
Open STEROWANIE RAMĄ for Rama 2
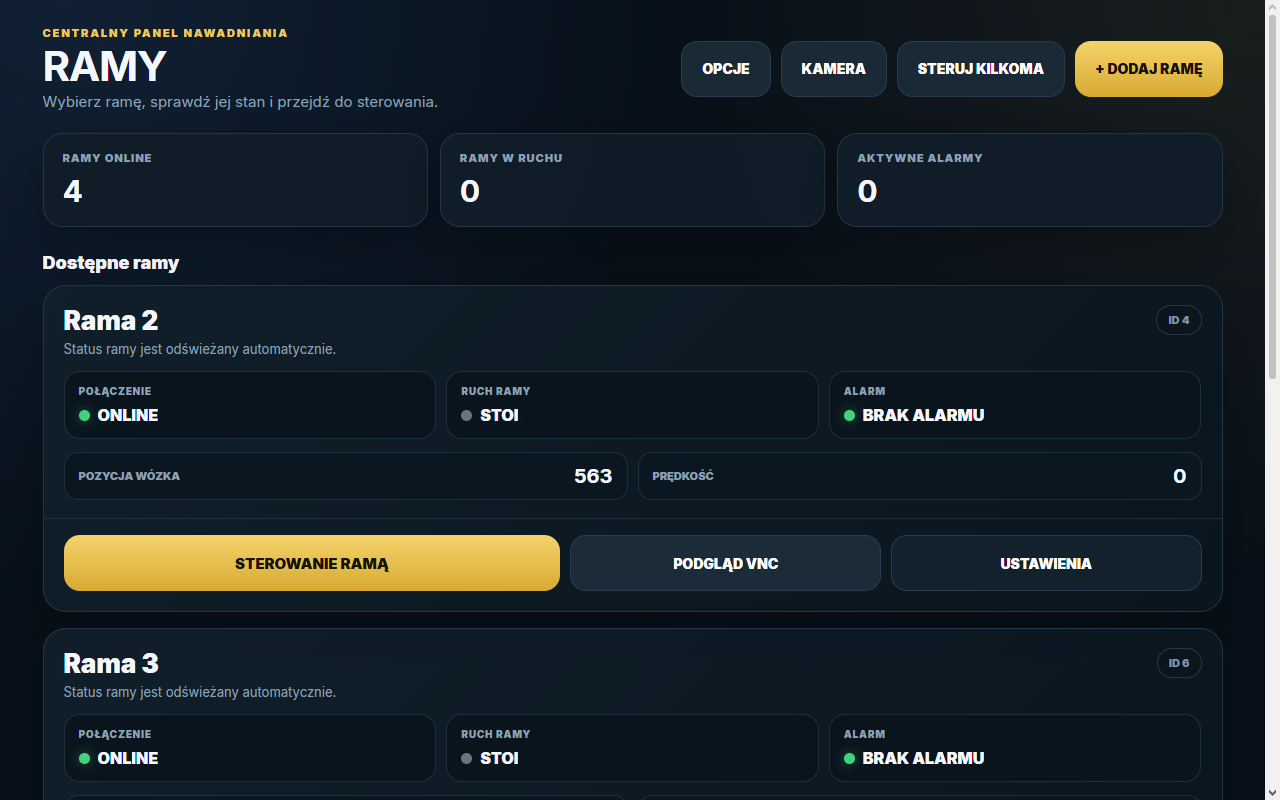(x=312, y=563)
